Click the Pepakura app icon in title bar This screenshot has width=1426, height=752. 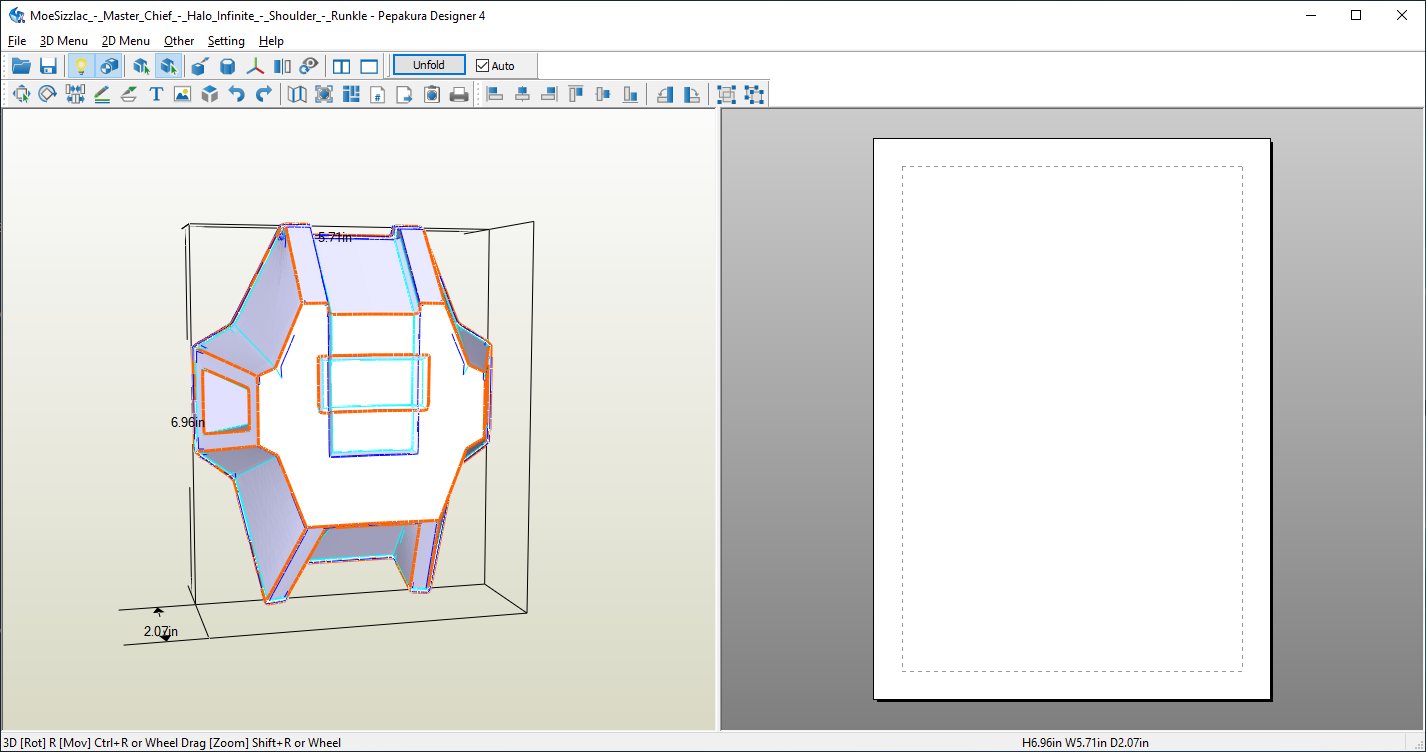pos(16,15)
